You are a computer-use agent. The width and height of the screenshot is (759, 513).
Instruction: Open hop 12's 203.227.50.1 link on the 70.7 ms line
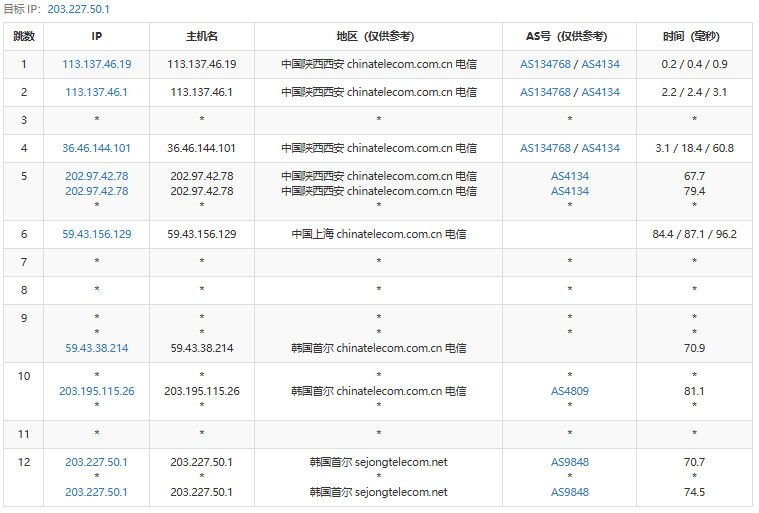coord(97,462)
